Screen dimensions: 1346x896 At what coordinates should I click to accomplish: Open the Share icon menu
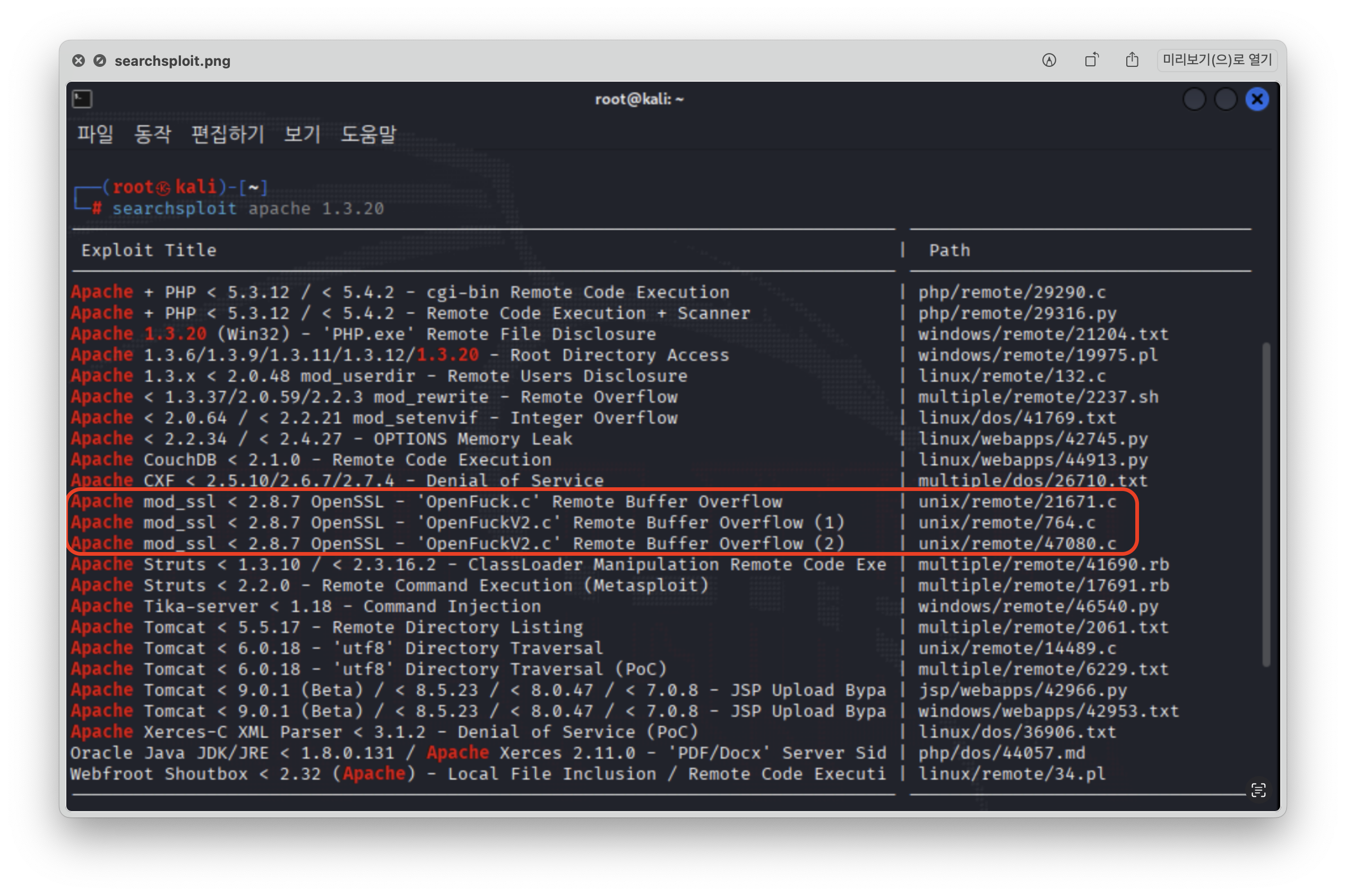click(x=1132, y=60)
